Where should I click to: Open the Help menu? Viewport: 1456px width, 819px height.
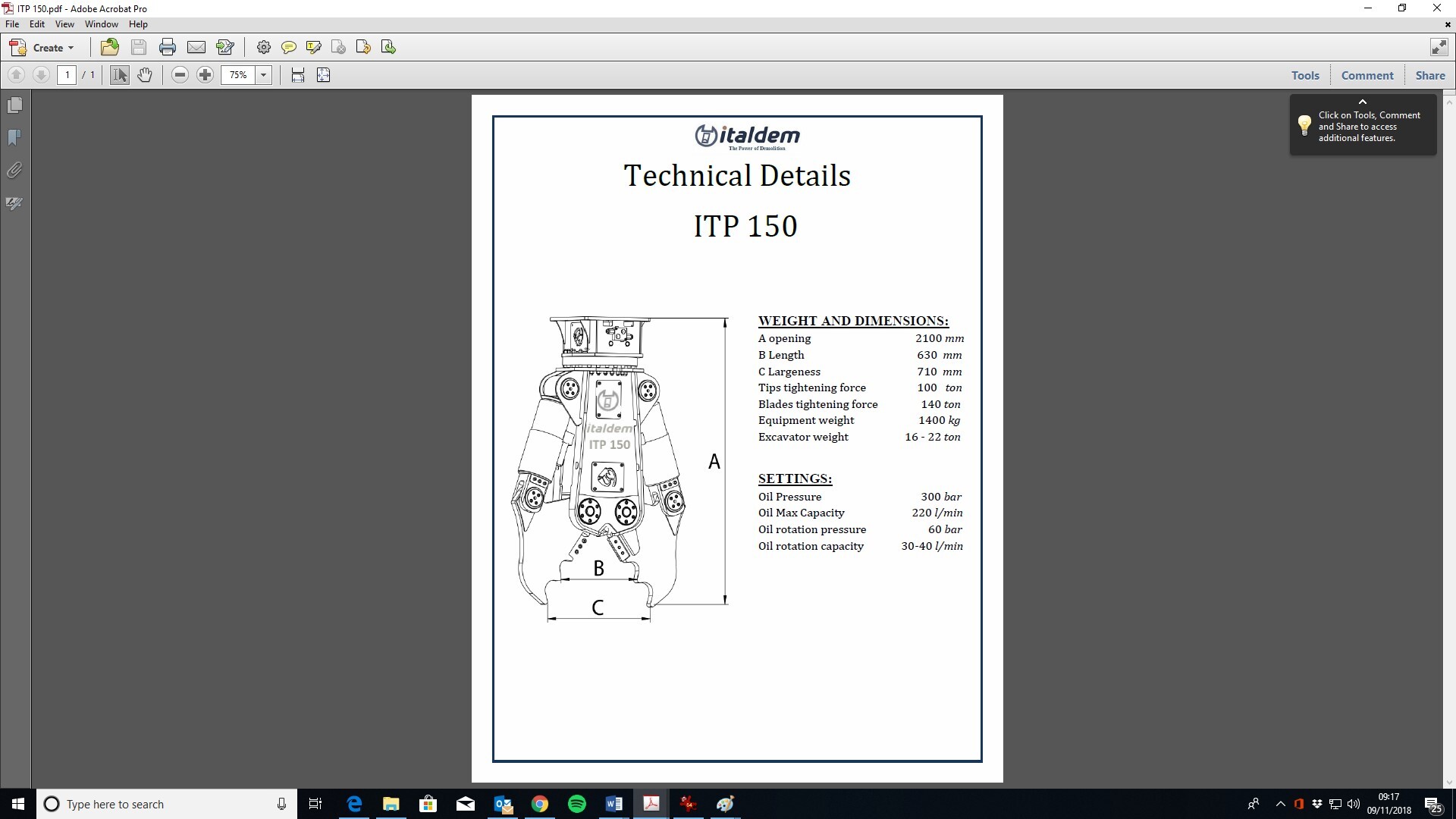point(138,24)
